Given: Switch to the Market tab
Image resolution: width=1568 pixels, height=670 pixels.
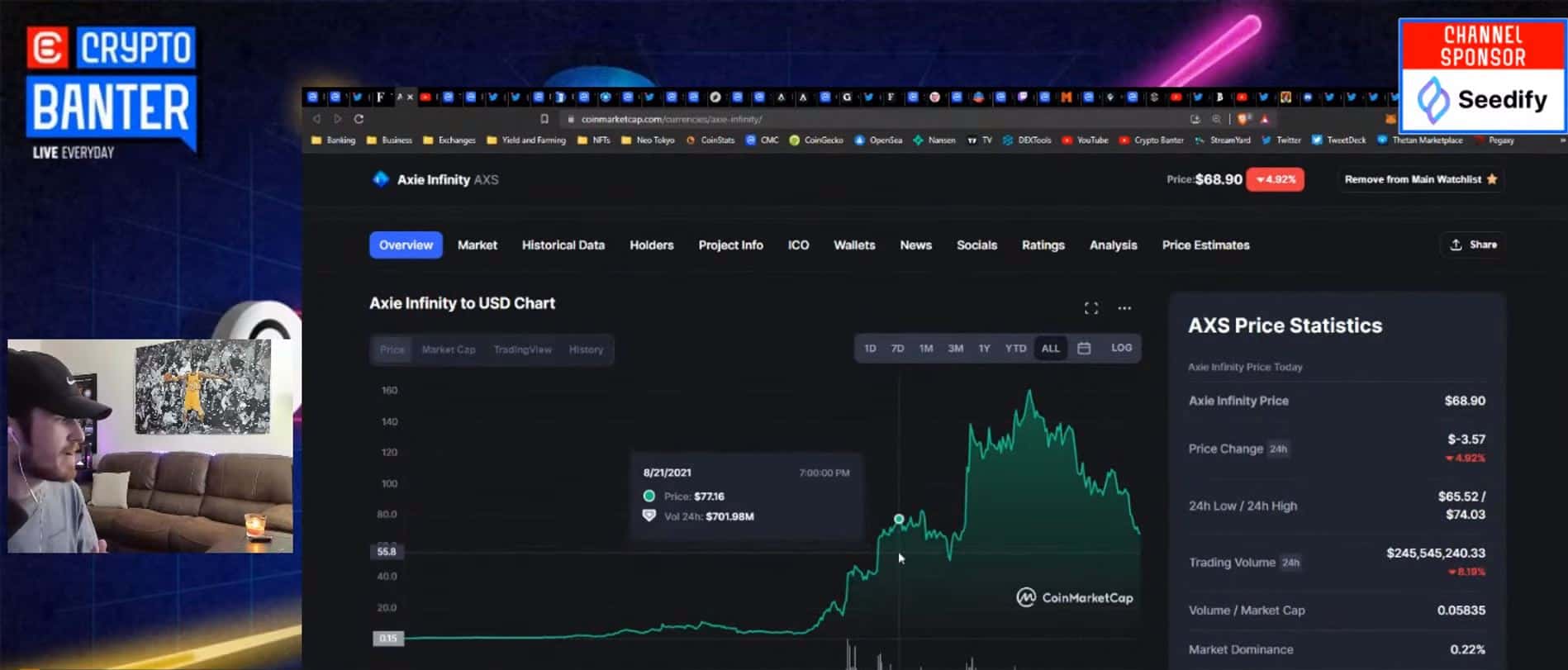Looking at the screenshot, I should coord(478,245).
